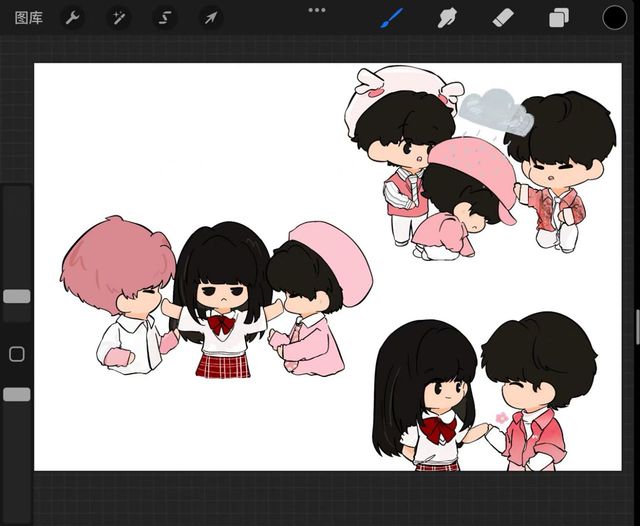
Task: Click the right edge scroll handle
Action: point(638,327)
